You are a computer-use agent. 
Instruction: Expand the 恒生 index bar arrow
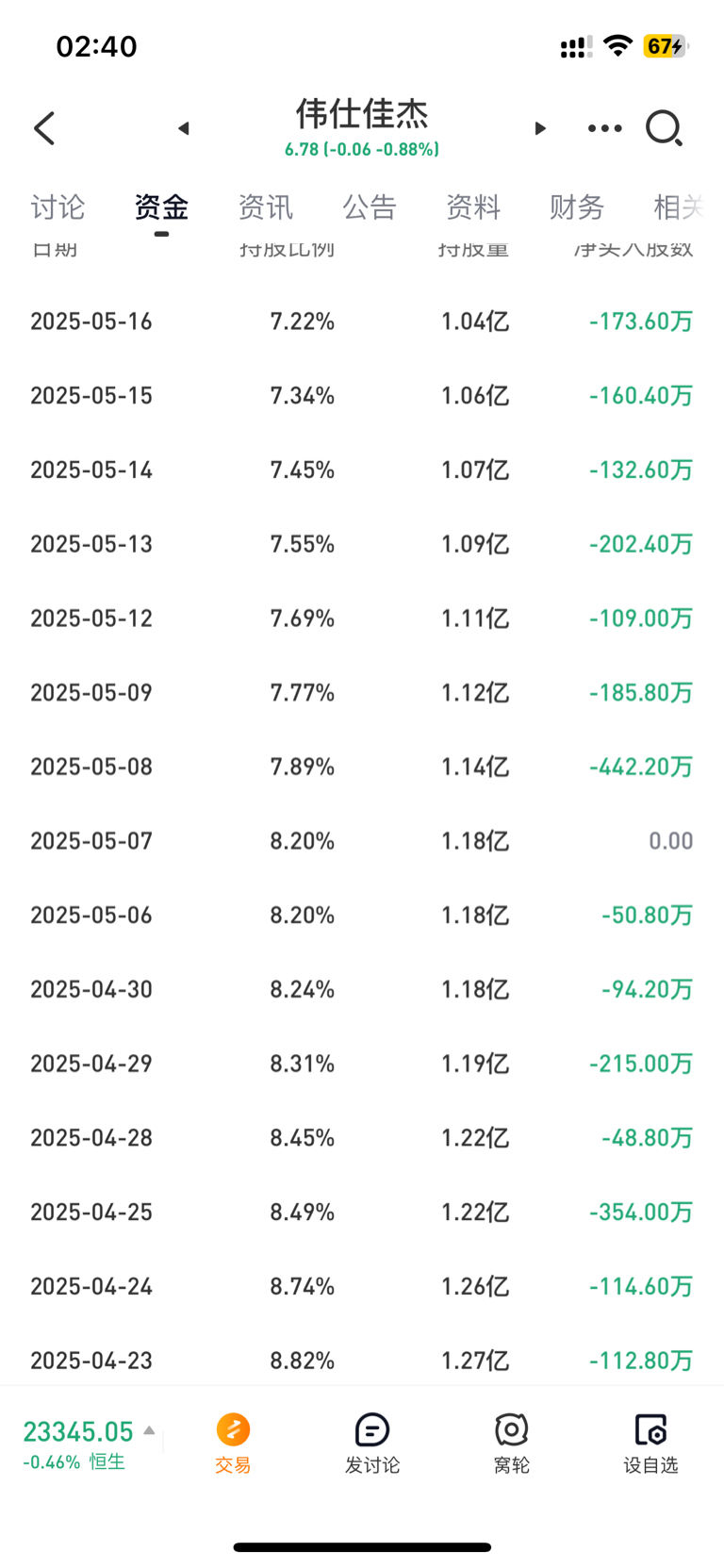149,1430
